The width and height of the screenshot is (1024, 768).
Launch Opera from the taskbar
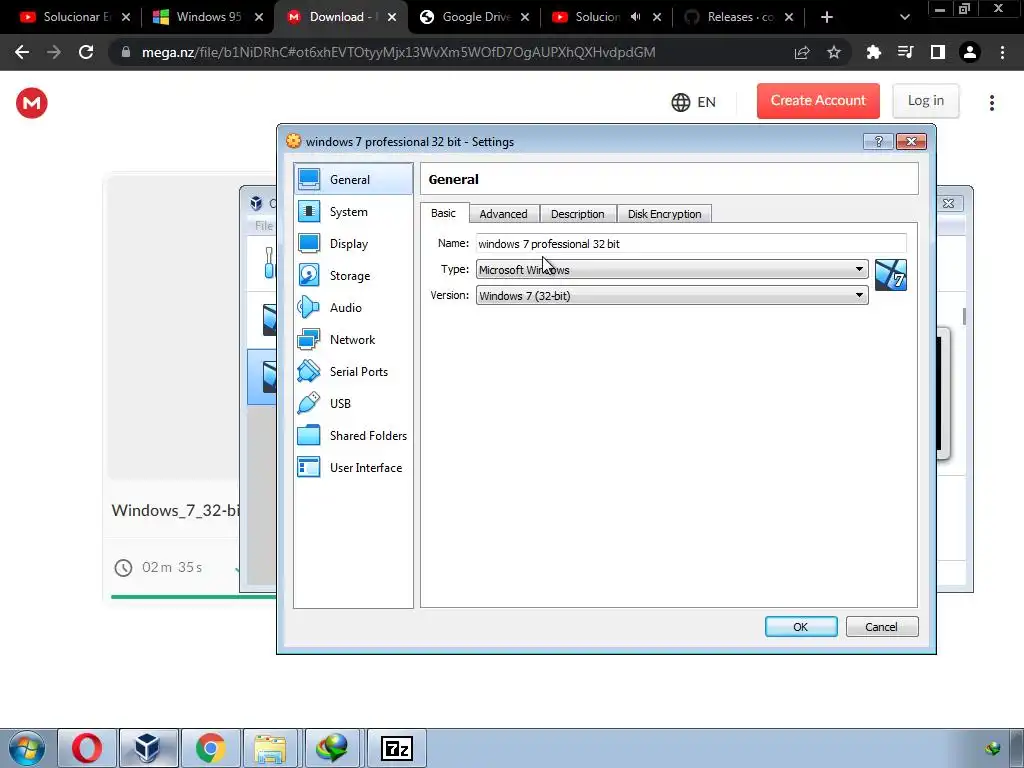click(x=87, y=748)
